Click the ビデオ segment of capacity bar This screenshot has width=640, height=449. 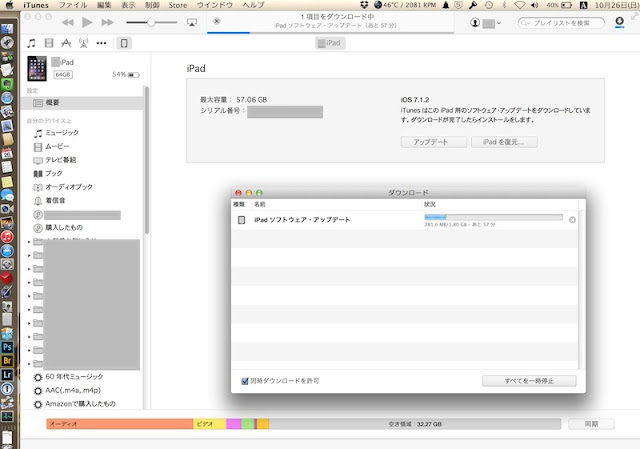[209, 424]
